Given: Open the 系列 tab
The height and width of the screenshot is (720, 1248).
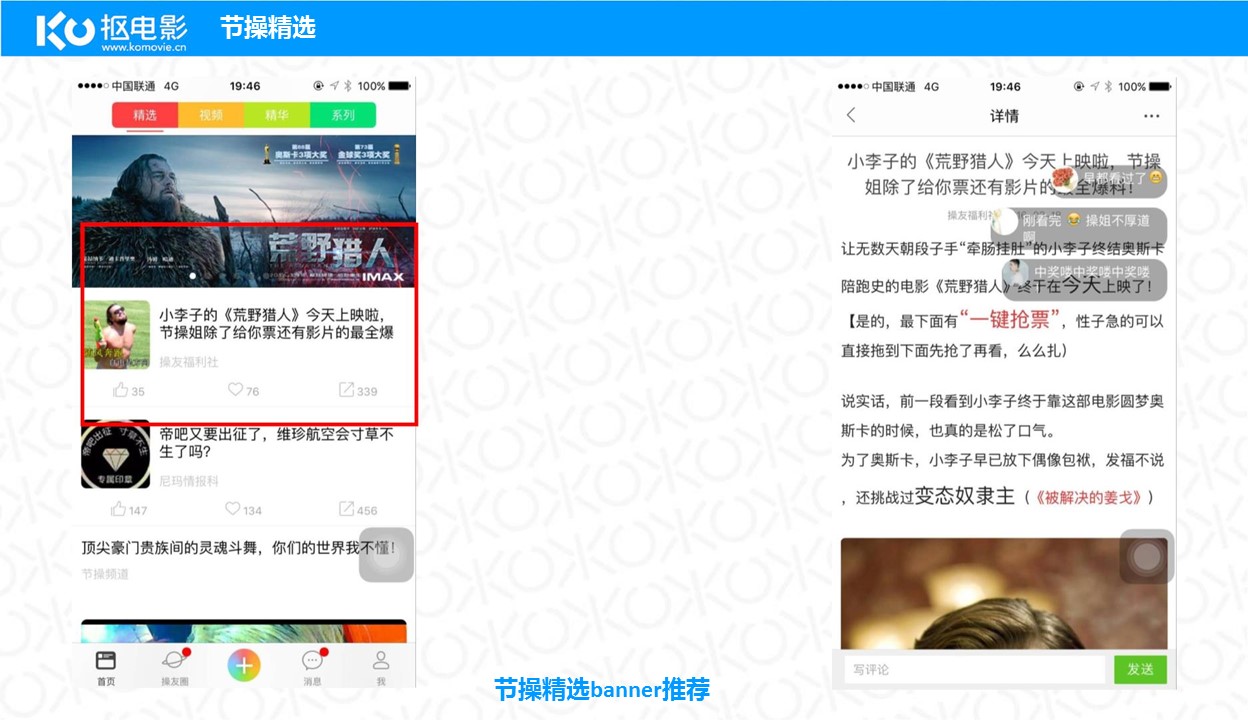Looking at the screenshot, I should 343,115.
